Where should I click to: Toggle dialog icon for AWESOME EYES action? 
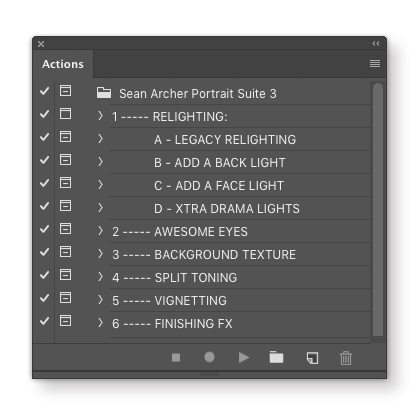tap(65, 229)
